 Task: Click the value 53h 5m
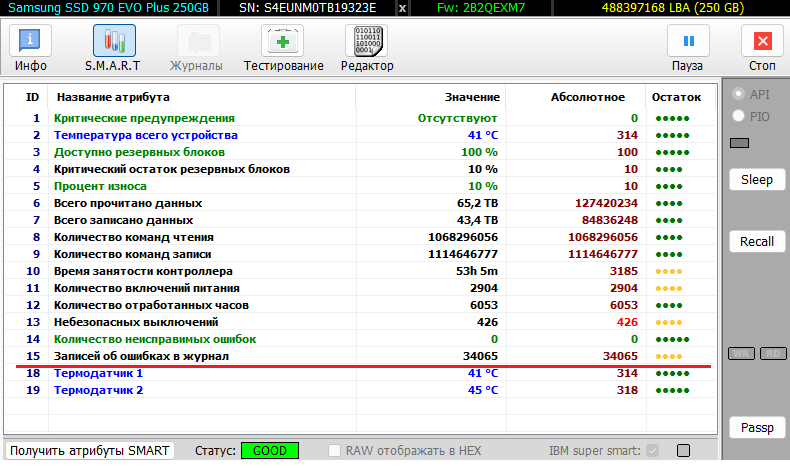477,271
